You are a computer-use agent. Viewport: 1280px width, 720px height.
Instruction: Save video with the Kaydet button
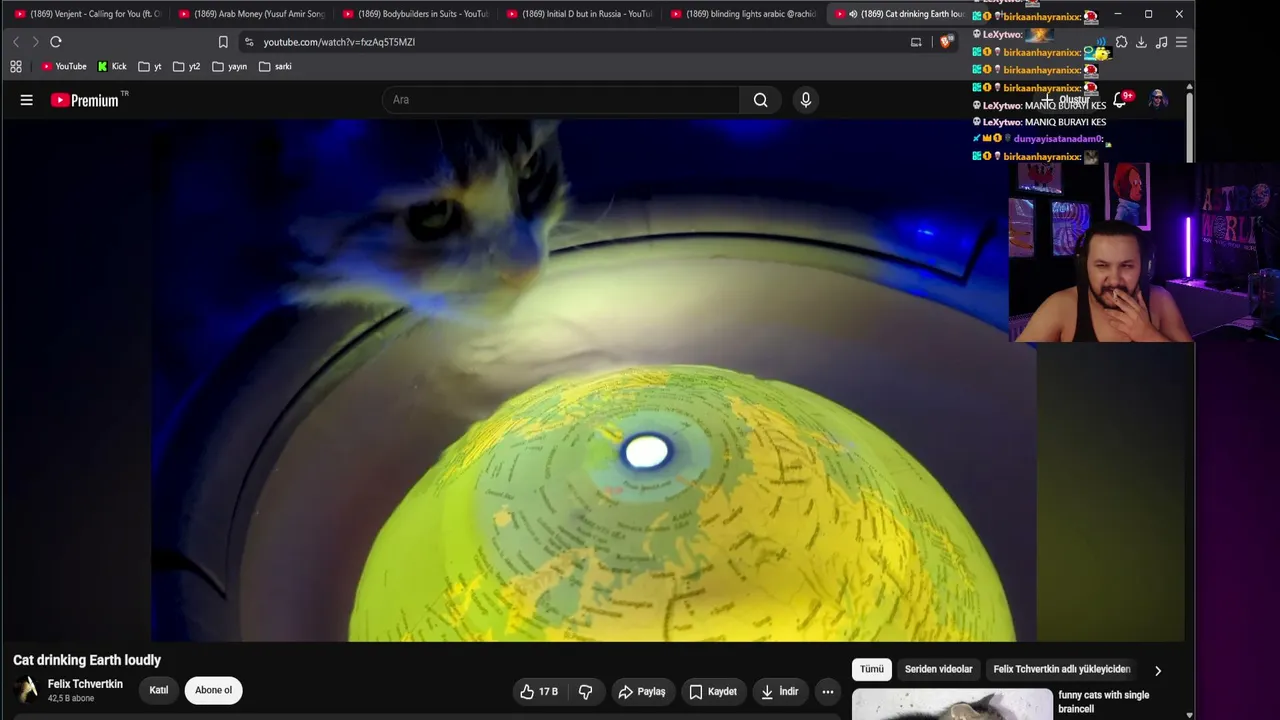coord(713,691)
